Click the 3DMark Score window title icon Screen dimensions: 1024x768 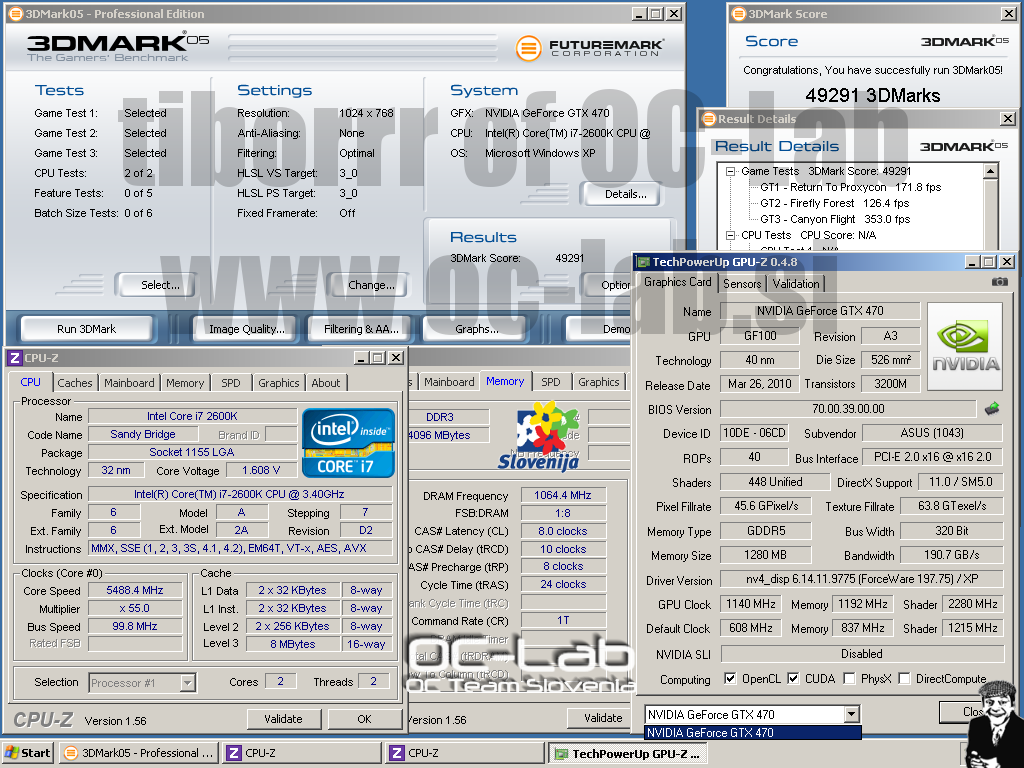click(739, 14)
